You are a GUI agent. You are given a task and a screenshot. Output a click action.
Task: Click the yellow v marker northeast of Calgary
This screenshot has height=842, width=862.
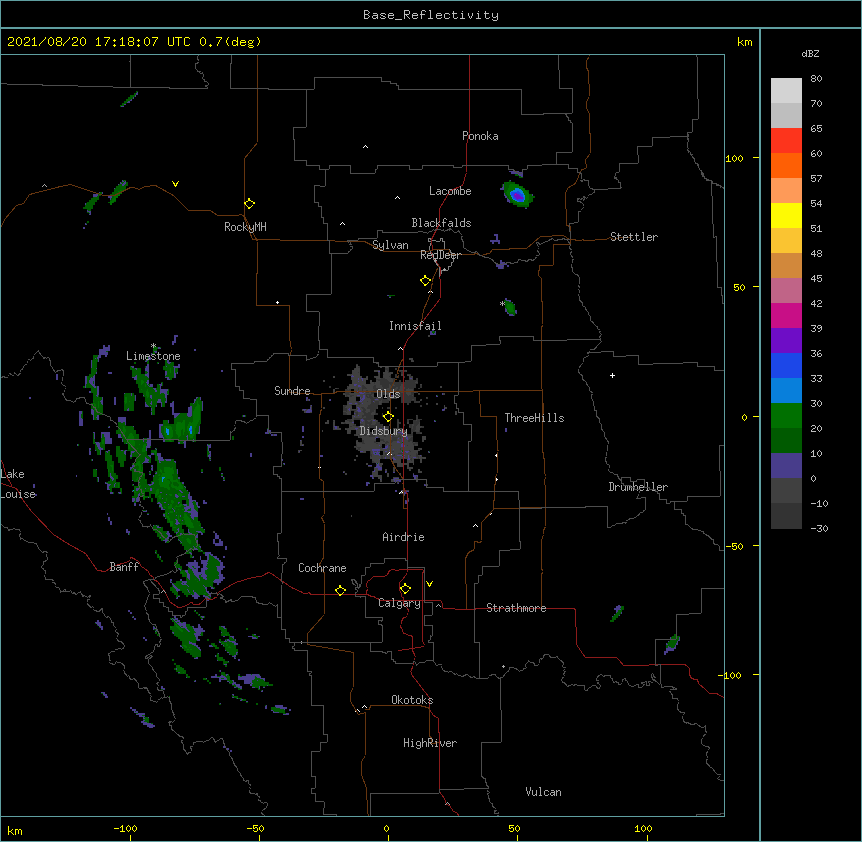429,584
